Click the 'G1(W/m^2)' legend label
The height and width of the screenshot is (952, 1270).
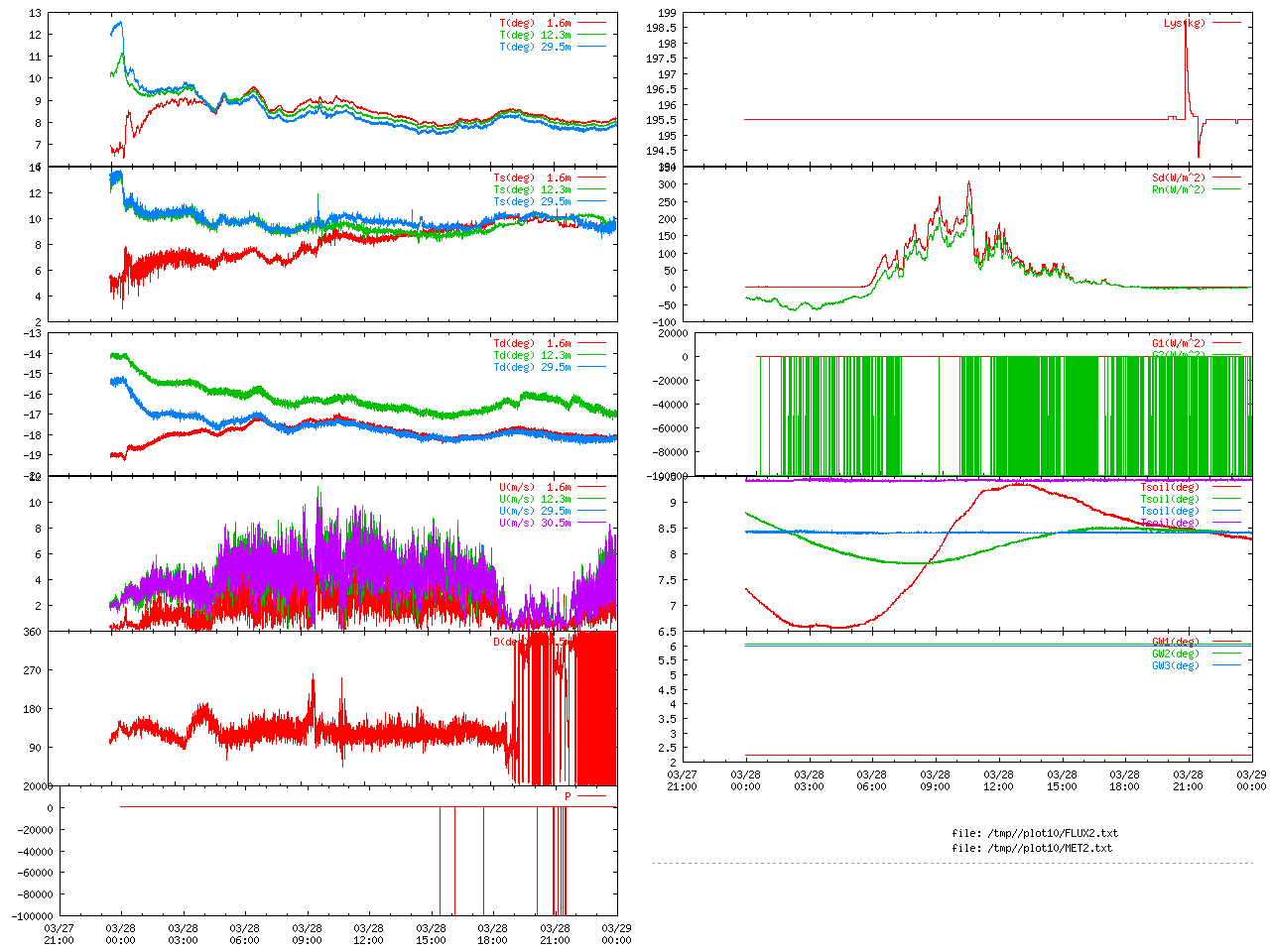(x=1179, y=343)
